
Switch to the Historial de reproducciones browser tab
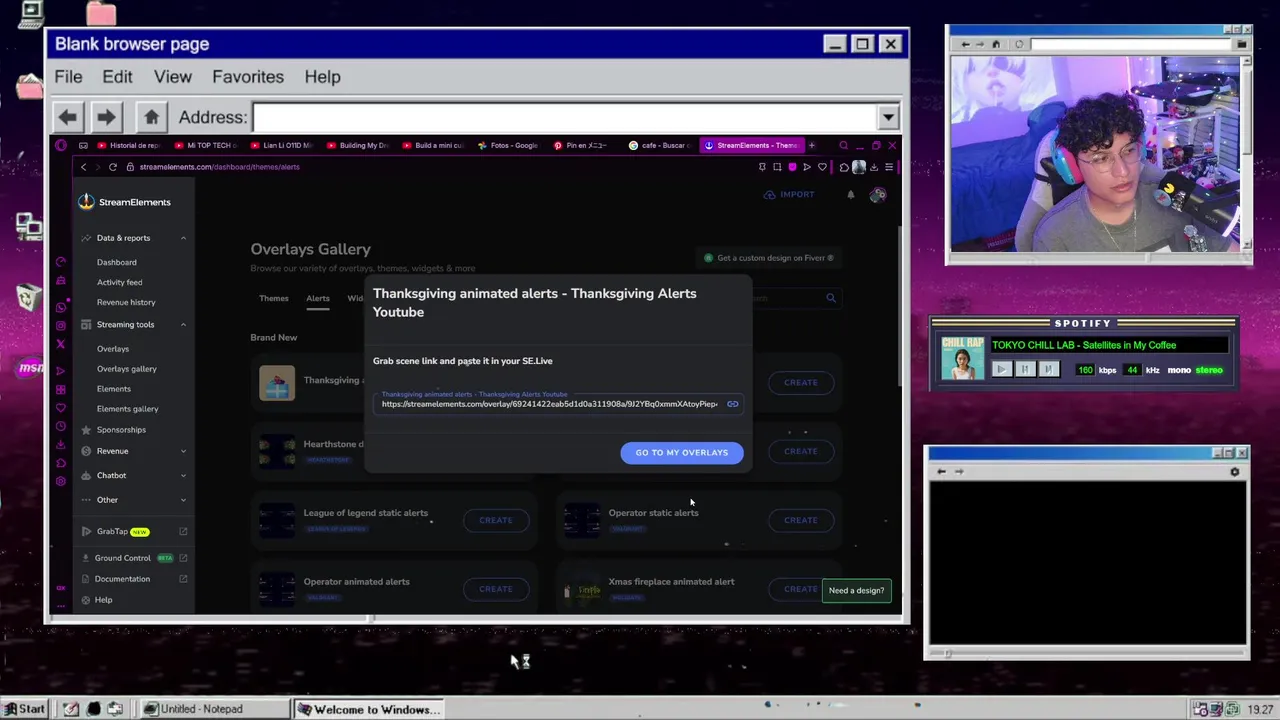pyautogui.click(x=127, y=145)
